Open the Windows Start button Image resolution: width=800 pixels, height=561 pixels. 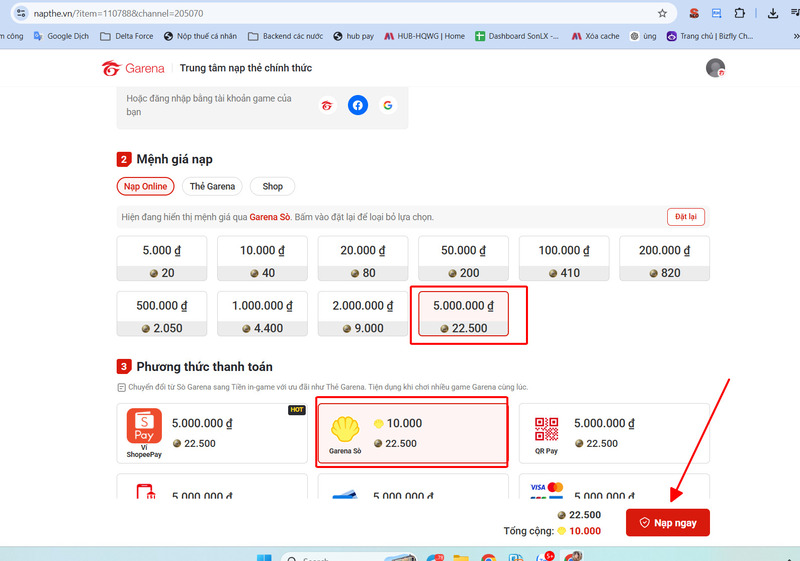[x=264, y=557]
